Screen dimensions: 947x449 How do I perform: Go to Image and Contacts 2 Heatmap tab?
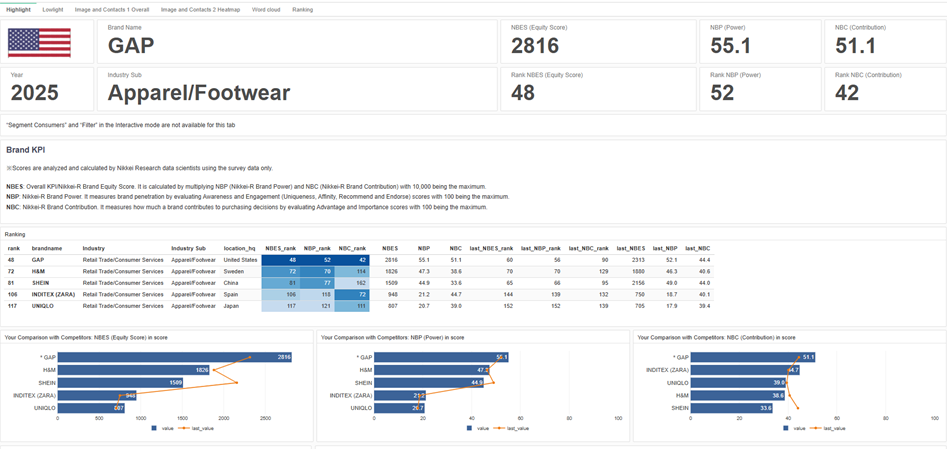click(200, 9)
